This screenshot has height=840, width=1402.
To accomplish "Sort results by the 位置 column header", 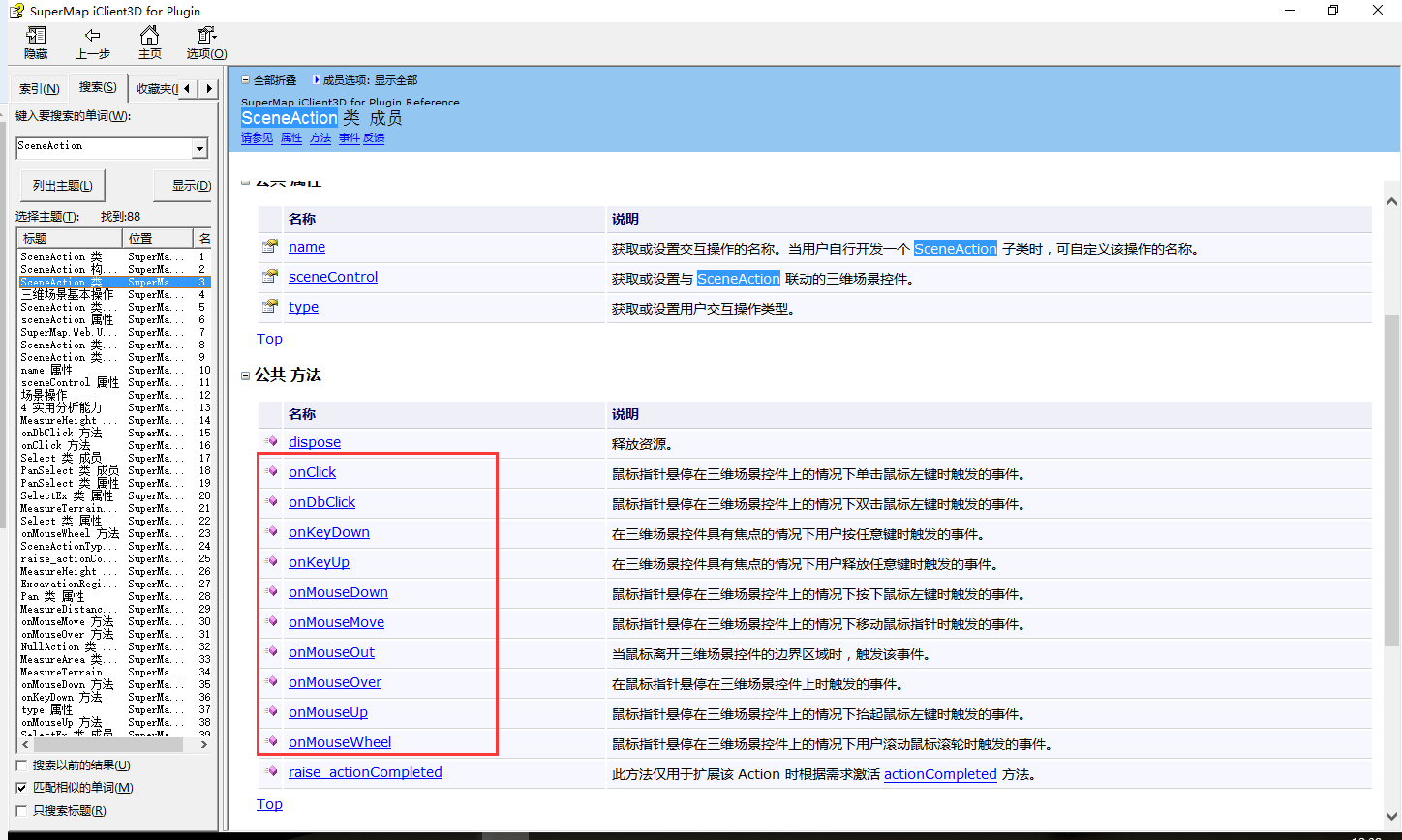I will point(159,238).
